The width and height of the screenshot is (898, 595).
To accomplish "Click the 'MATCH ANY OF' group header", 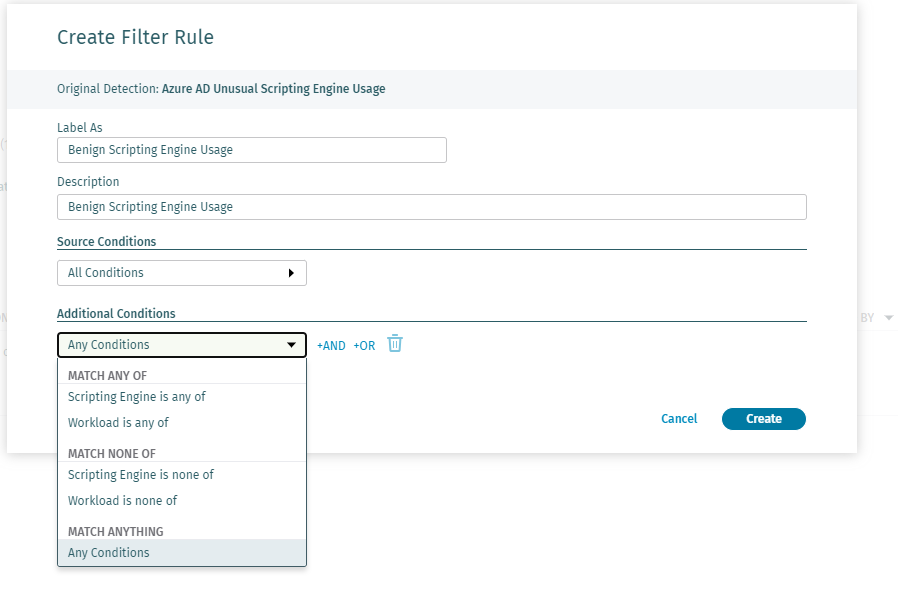I will coord(108,376).
